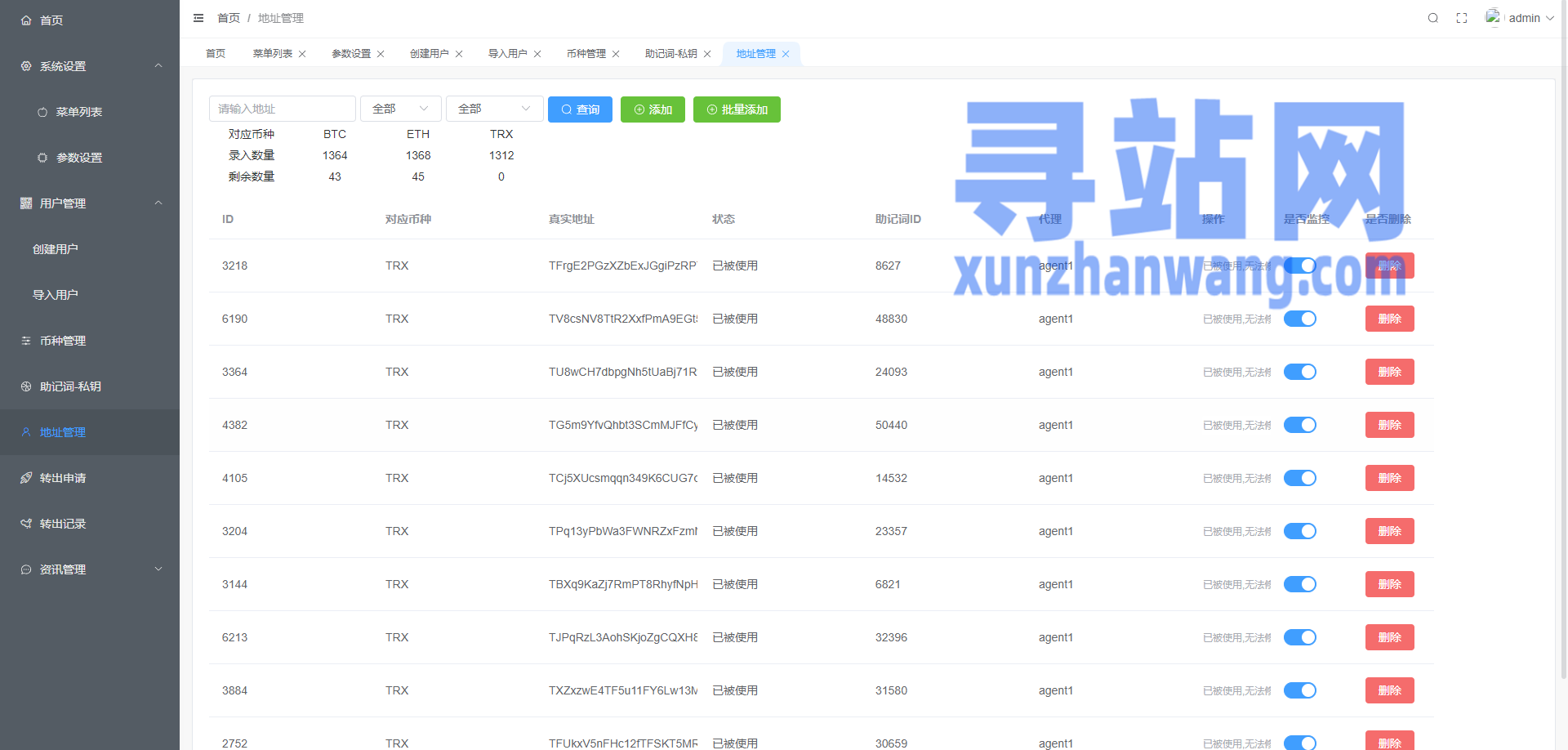Open the admin user dropdown
Screen dimensions: 1568x750
pyautogui.click(x=1531, y=18)
